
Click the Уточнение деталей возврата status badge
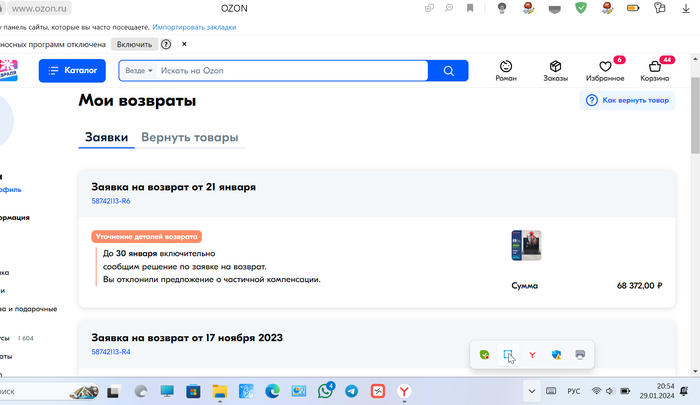coord(146,237)
